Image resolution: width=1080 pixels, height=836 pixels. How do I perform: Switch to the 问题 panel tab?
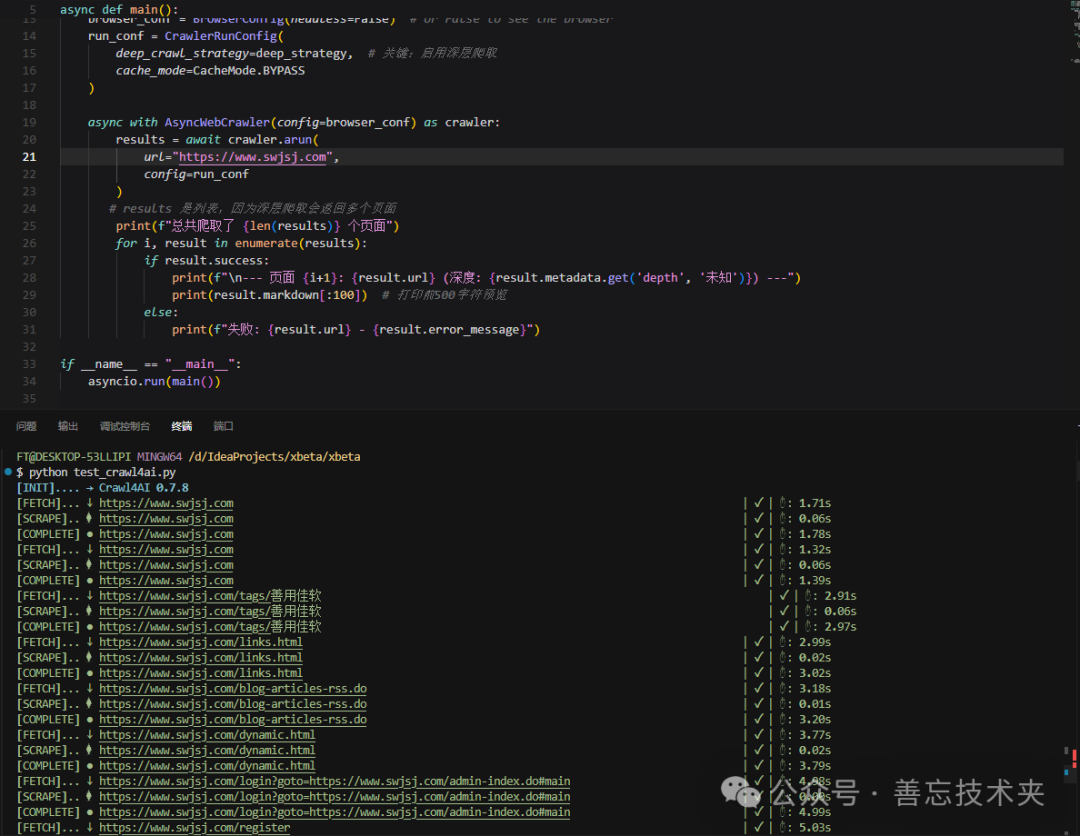pyautogui.click(x=26, y=426)
